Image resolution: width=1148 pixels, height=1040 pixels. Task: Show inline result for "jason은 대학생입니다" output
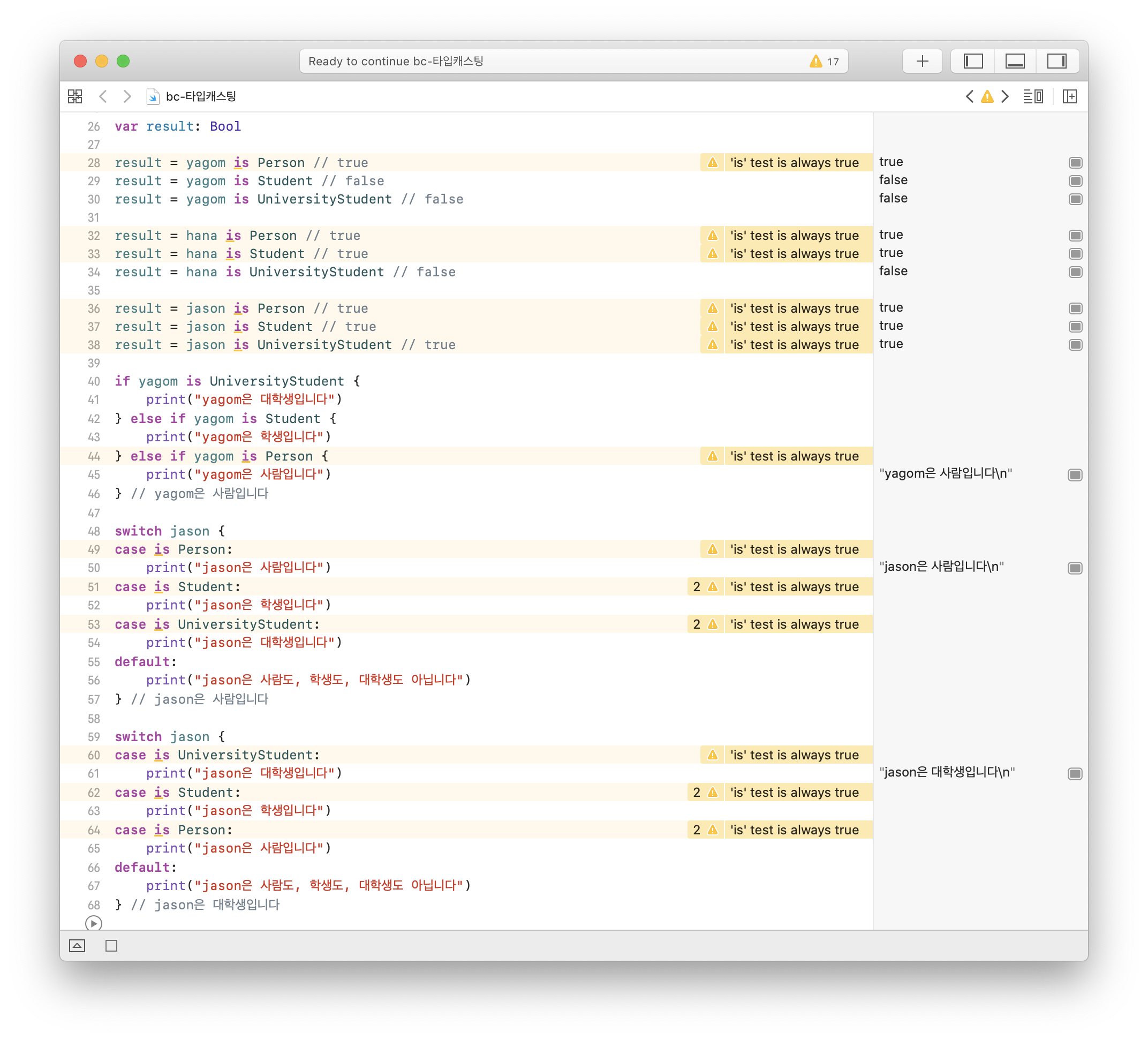[1075, 773]
